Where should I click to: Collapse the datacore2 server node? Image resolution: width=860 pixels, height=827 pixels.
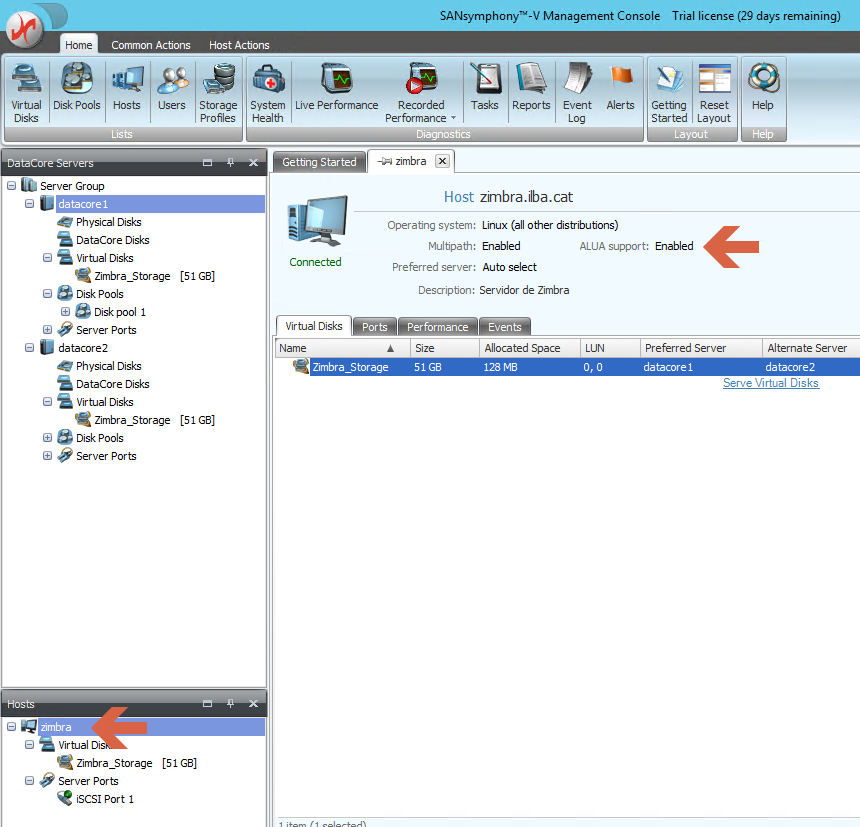30,348
